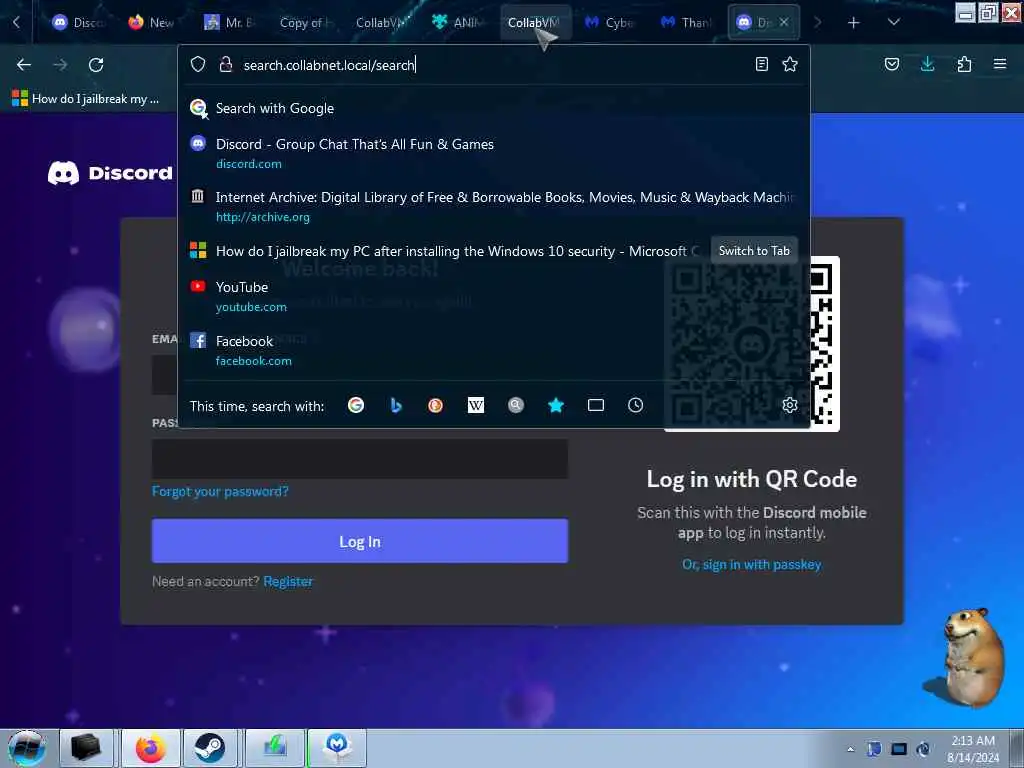1024x768 pixels.
Task: Open the Register link
Action: (288, 581)
